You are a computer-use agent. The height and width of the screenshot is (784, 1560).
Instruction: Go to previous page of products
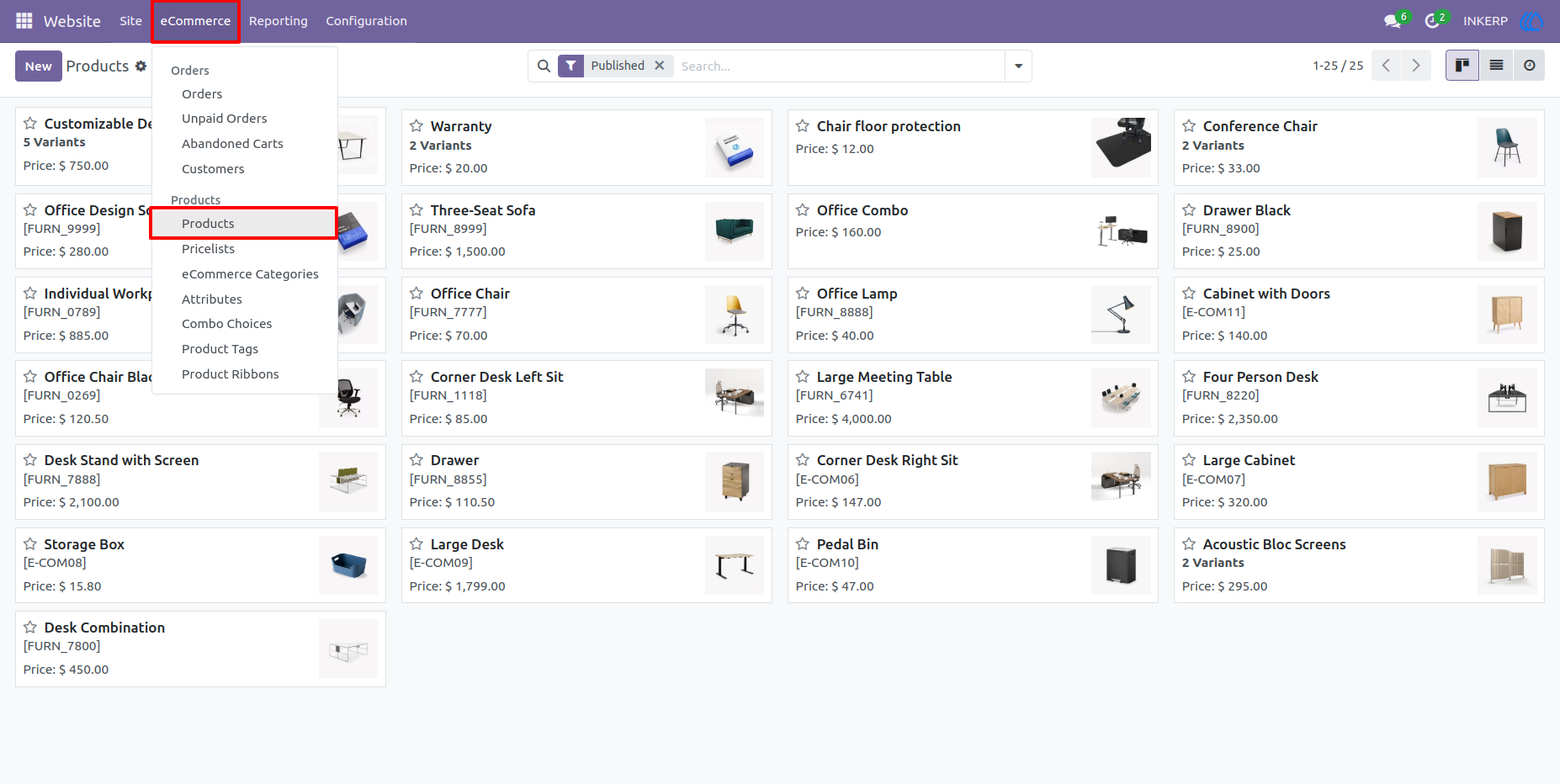1386,66
